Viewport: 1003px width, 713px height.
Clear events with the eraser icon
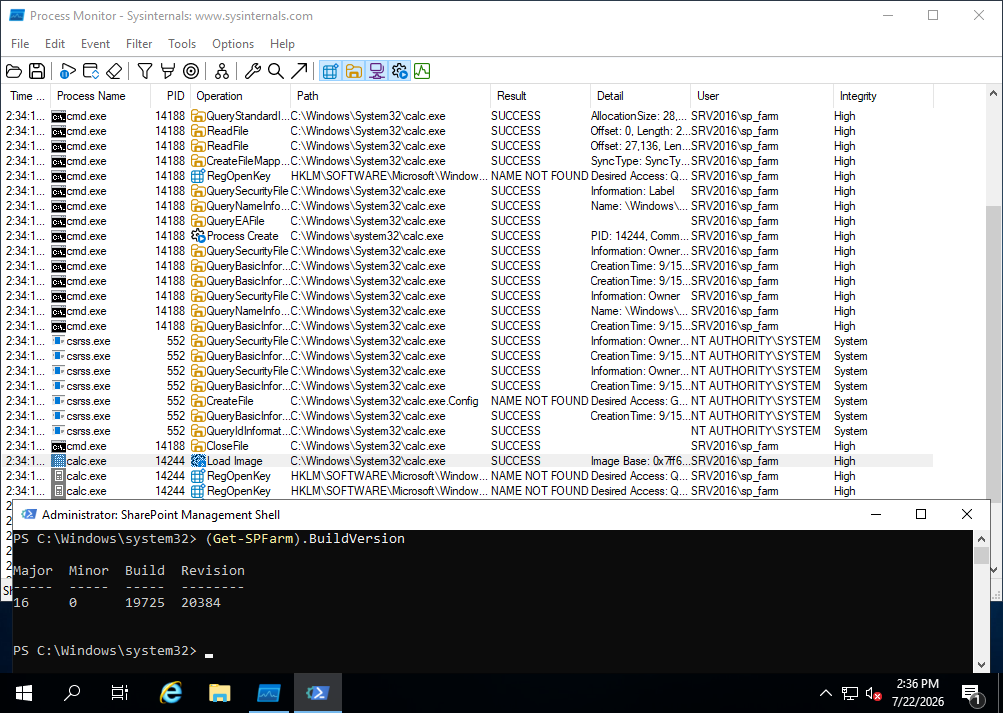point(114,71)
